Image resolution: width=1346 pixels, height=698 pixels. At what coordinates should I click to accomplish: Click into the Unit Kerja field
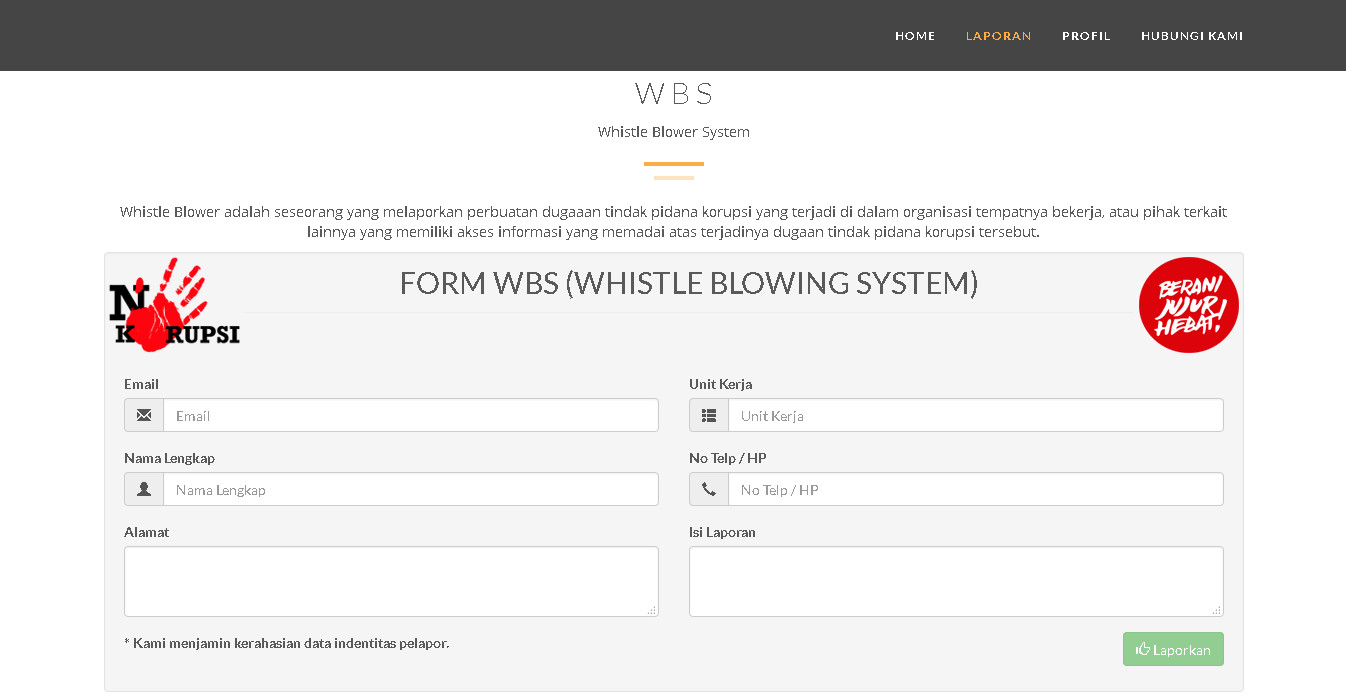(975, 415)
